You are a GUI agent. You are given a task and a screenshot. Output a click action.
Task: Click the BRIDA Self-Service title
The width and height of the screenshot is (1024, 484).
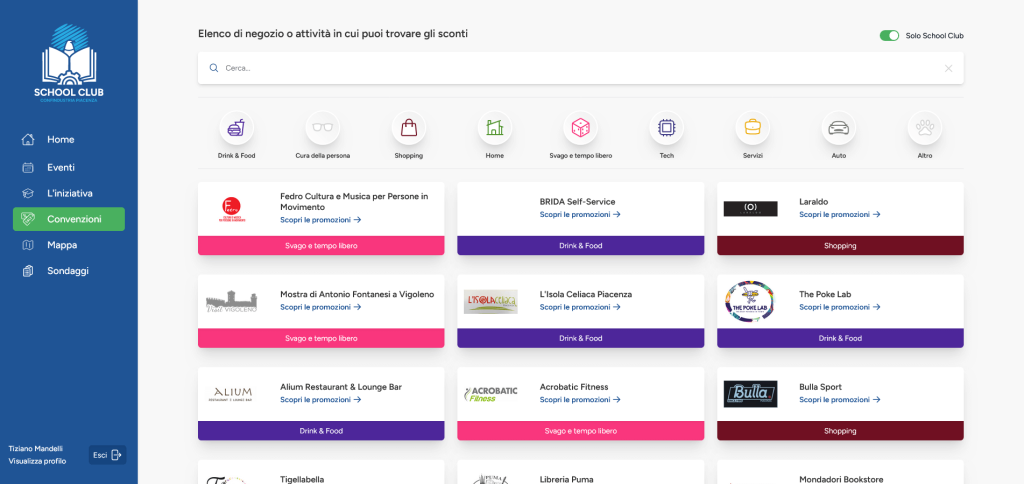pos(577,202)
